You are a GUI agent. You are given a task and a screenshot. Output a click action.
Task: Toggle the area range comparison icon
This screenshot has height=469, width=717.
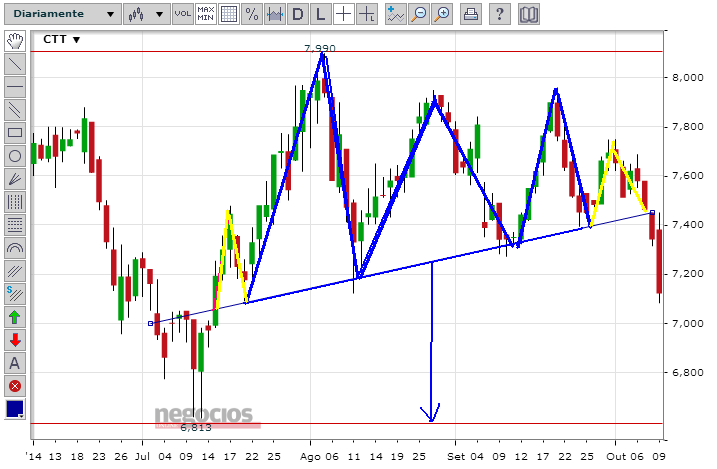coord(274,14)
